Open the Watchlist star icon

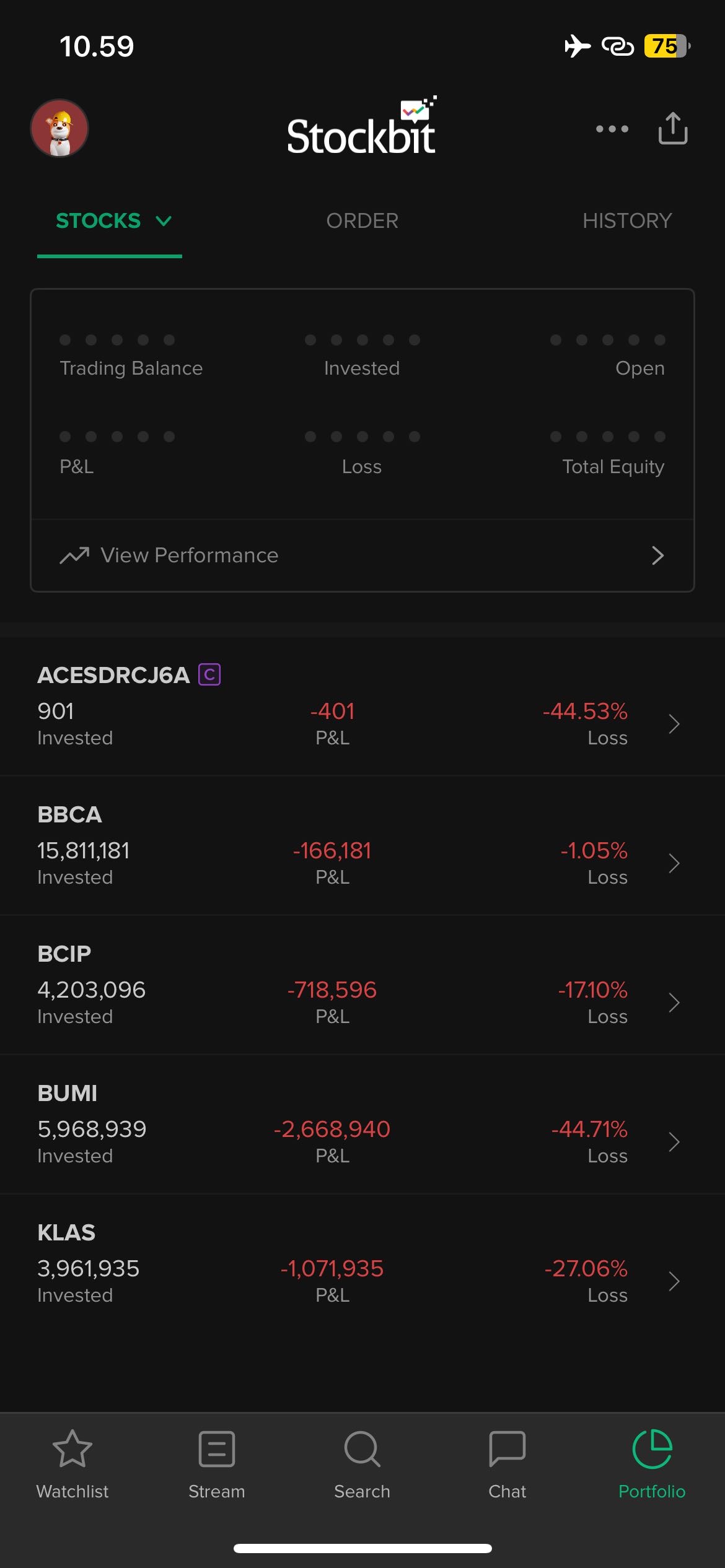pyautogui.click(x=72, y=1449)
